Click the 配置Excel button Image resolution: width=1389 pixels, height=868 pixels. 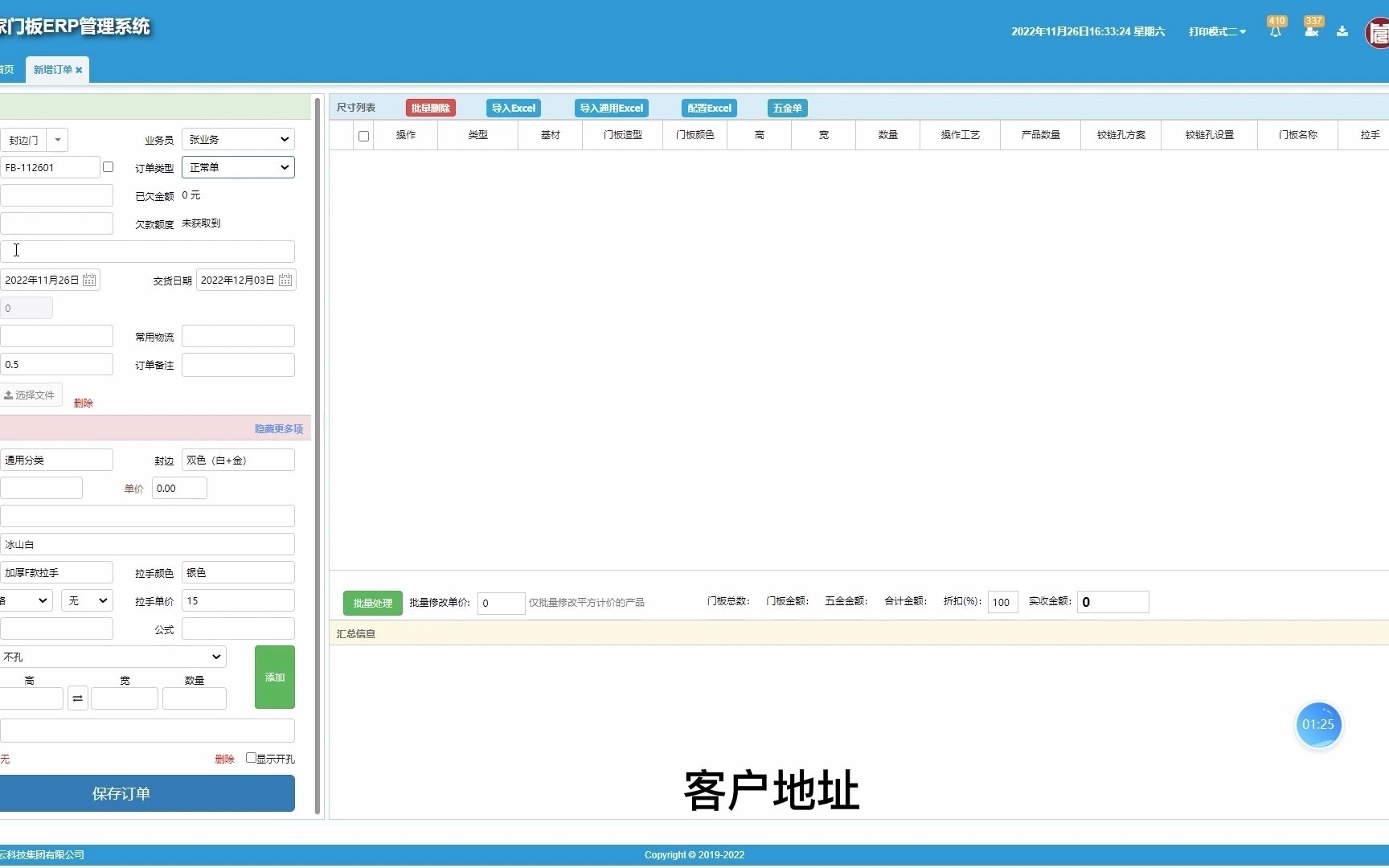coord(709,108)
